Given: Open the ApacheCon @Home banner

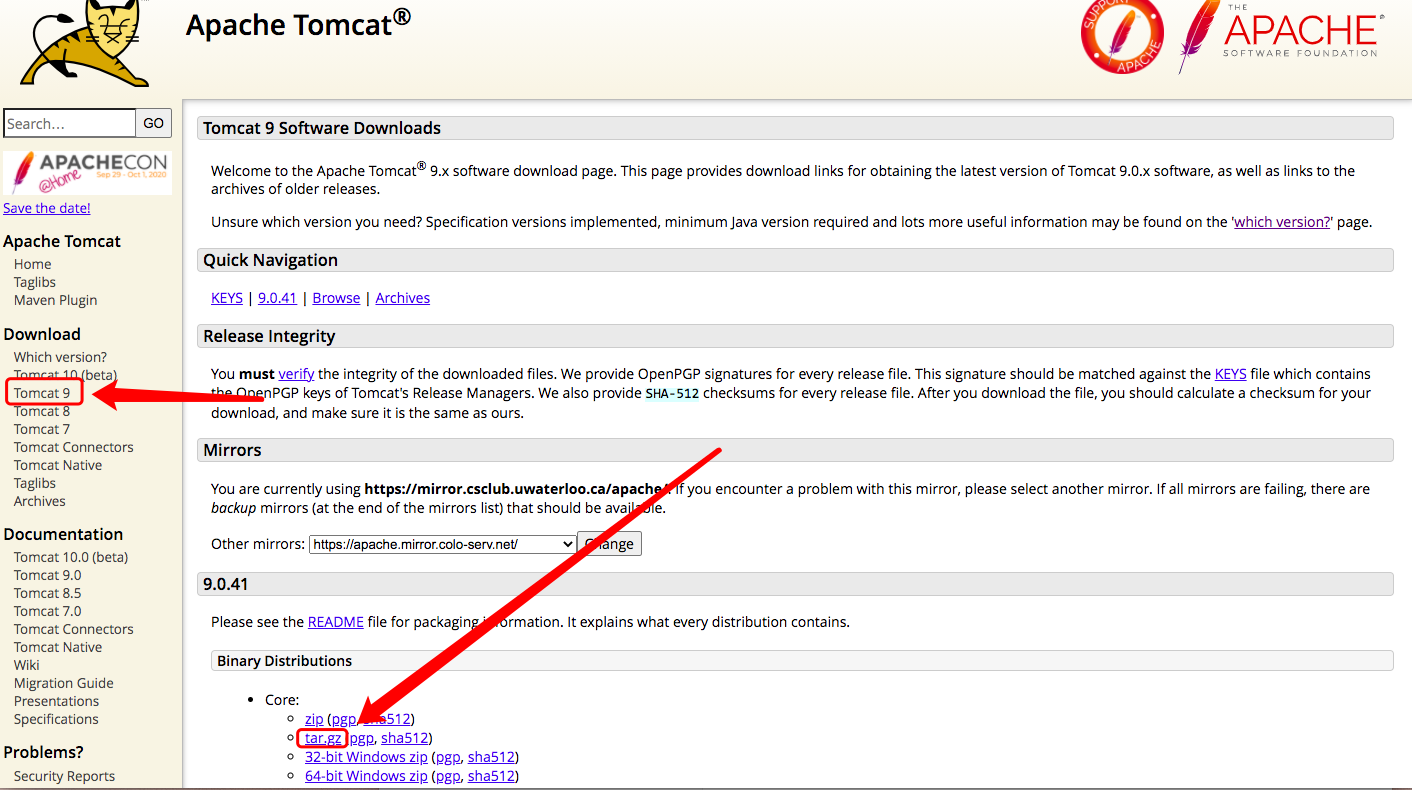Looking at the screenshot, I should [x=87, y=172].
